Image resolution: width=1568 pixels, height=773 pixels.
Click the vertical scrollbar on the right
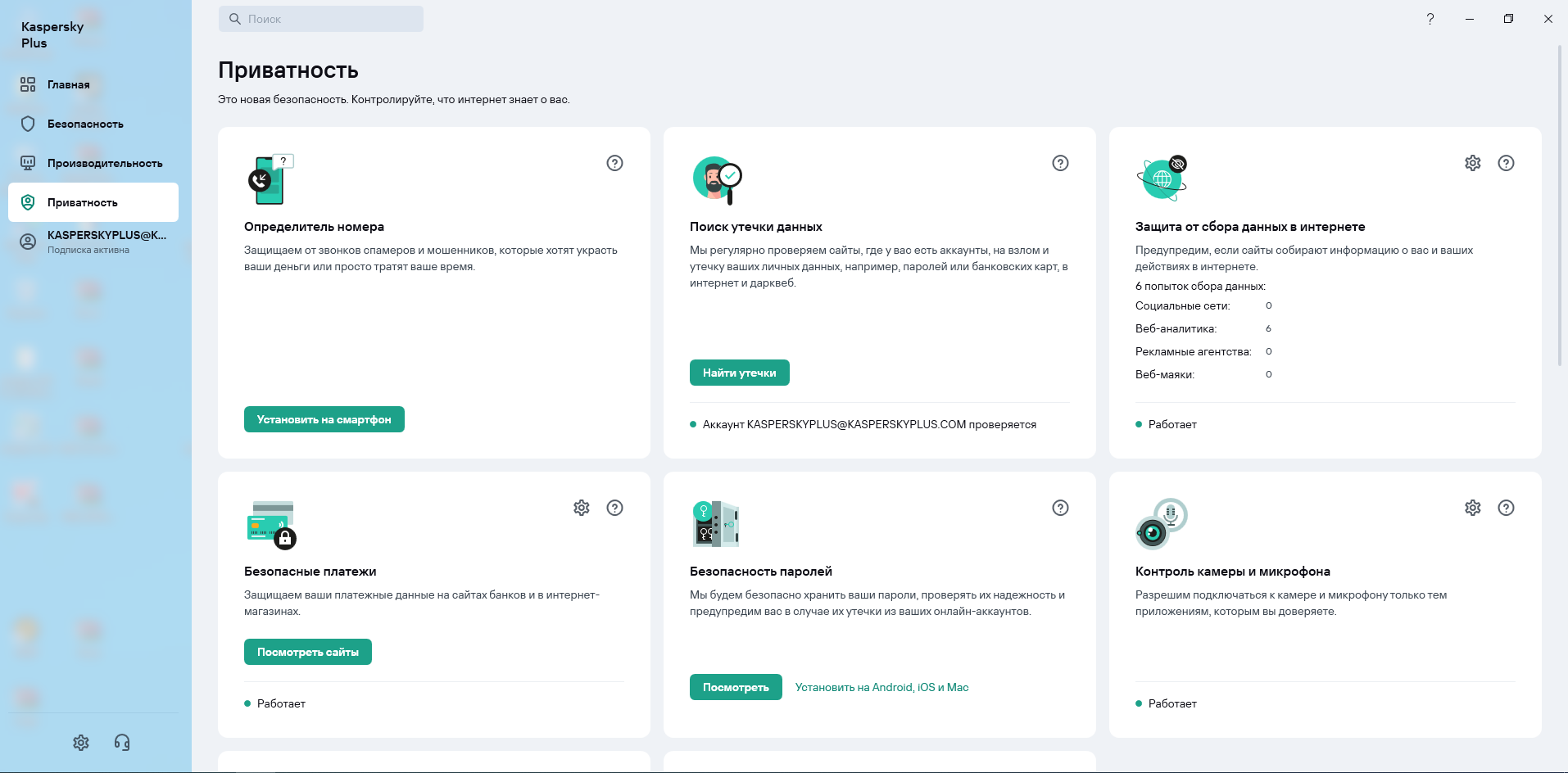click(x=1560, y=205)
